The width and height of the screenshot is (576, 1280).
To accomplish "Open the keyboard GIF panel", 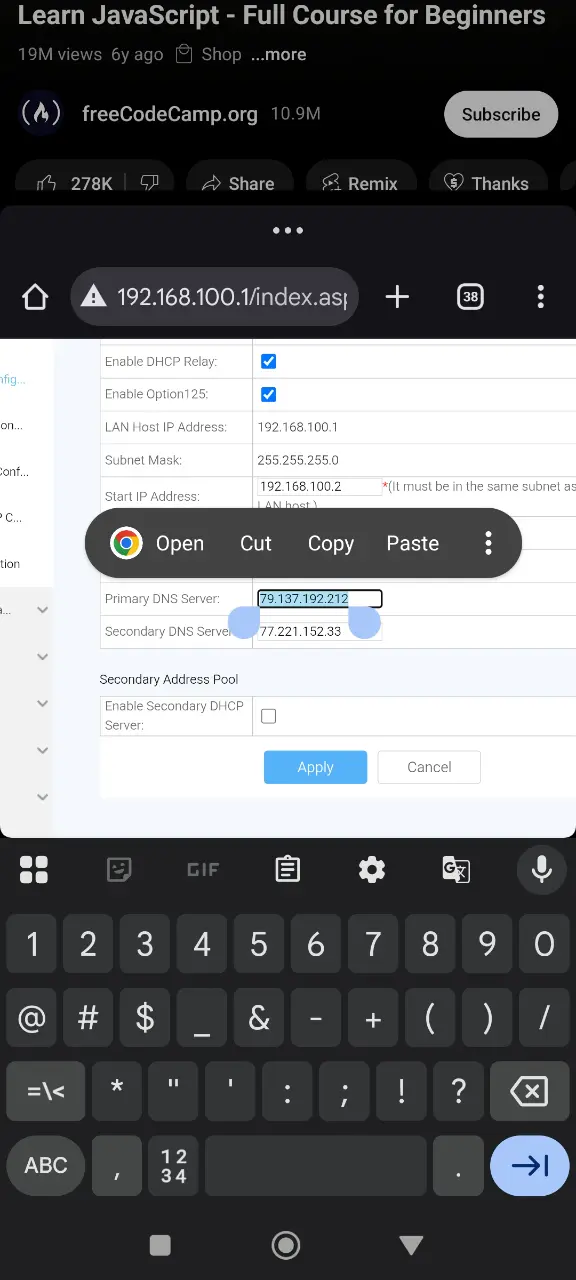I will [x=203, y=870].
